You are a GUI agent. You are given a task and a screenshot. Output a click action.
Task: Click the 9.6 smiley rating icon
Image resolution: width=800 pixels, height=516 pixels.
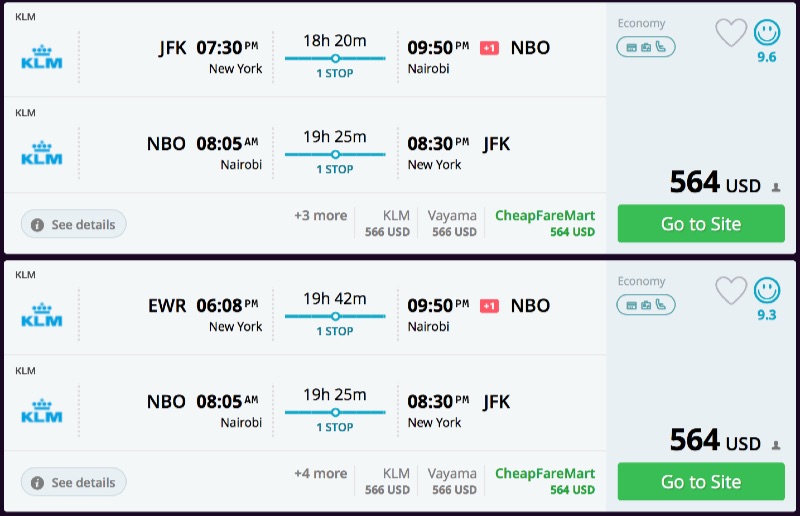click(x=767, y=33)
